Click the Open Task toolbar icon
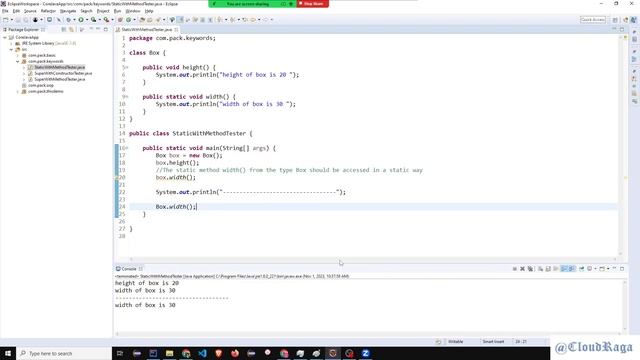The image size is (640, 360). (150, 20)
